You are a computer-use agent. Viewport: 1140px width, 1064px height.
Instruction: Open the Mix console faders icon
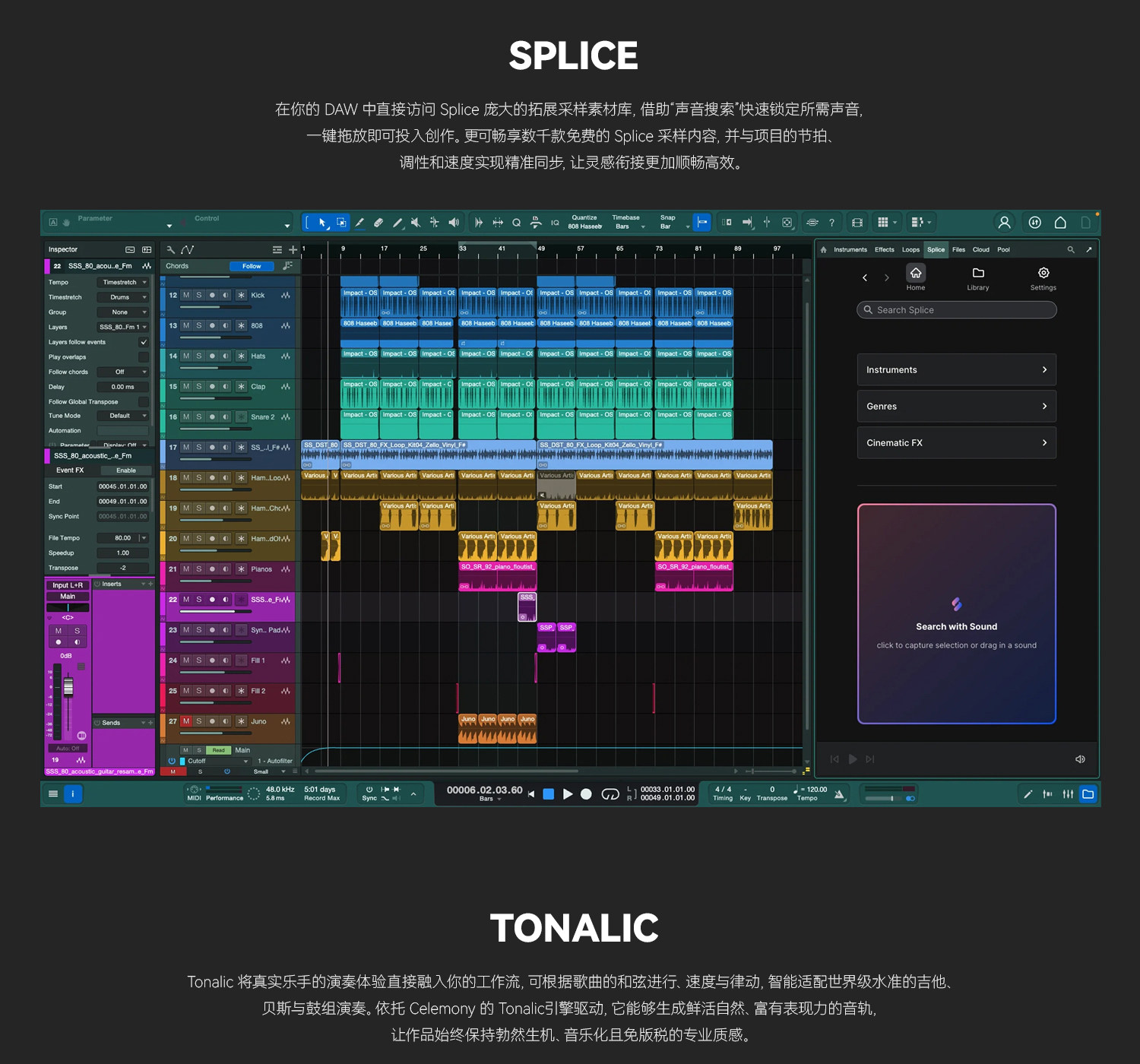tap(1068, 794)
